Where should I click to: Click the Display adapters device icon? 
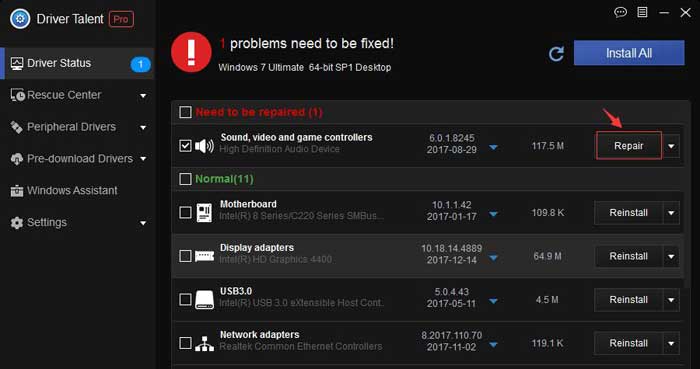[204, 256]
